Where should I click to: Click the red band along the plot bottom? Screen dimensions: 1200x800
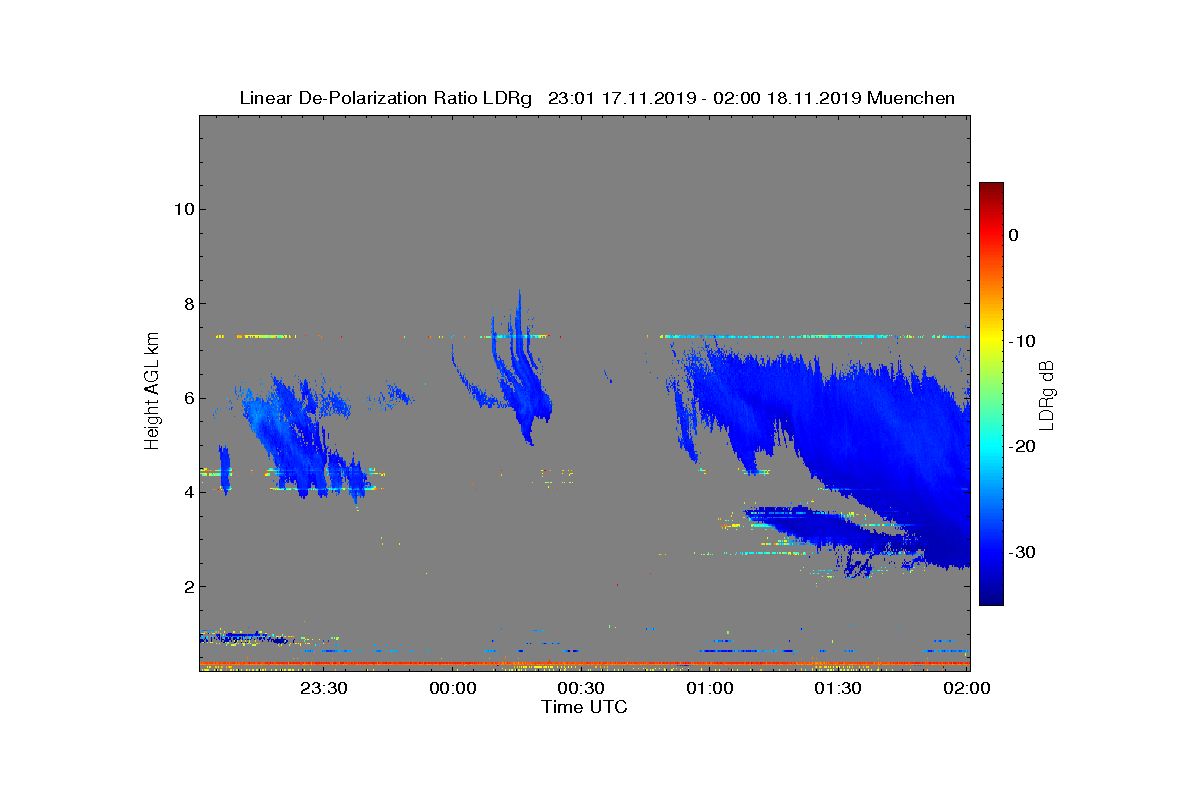[584, 663]
